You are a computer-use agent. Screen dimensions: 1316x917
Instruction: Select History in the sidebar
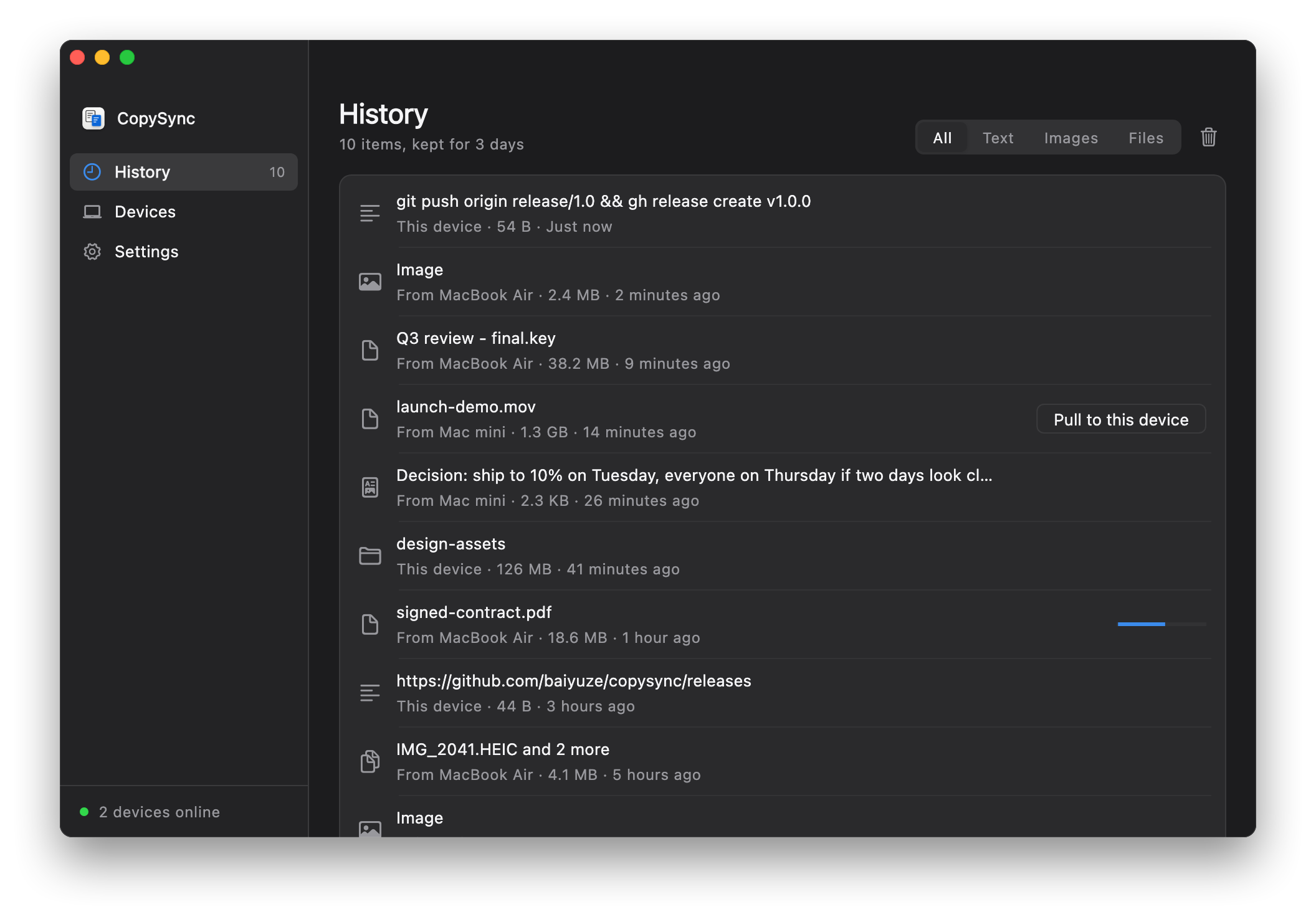(x=184, y=172)
